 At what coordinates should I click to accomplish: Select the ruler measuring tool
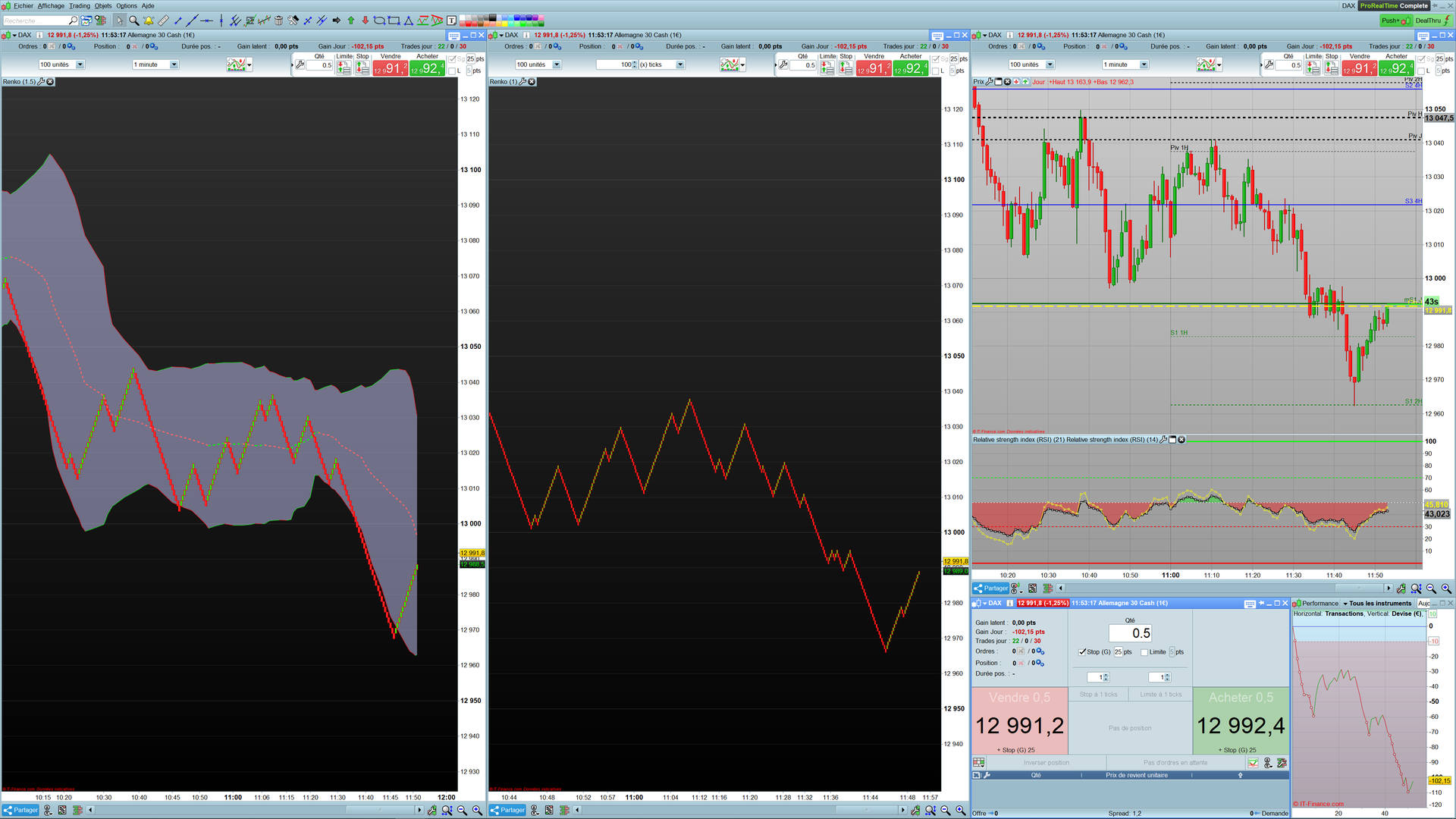pyautogui.click(x=163, y=20)
